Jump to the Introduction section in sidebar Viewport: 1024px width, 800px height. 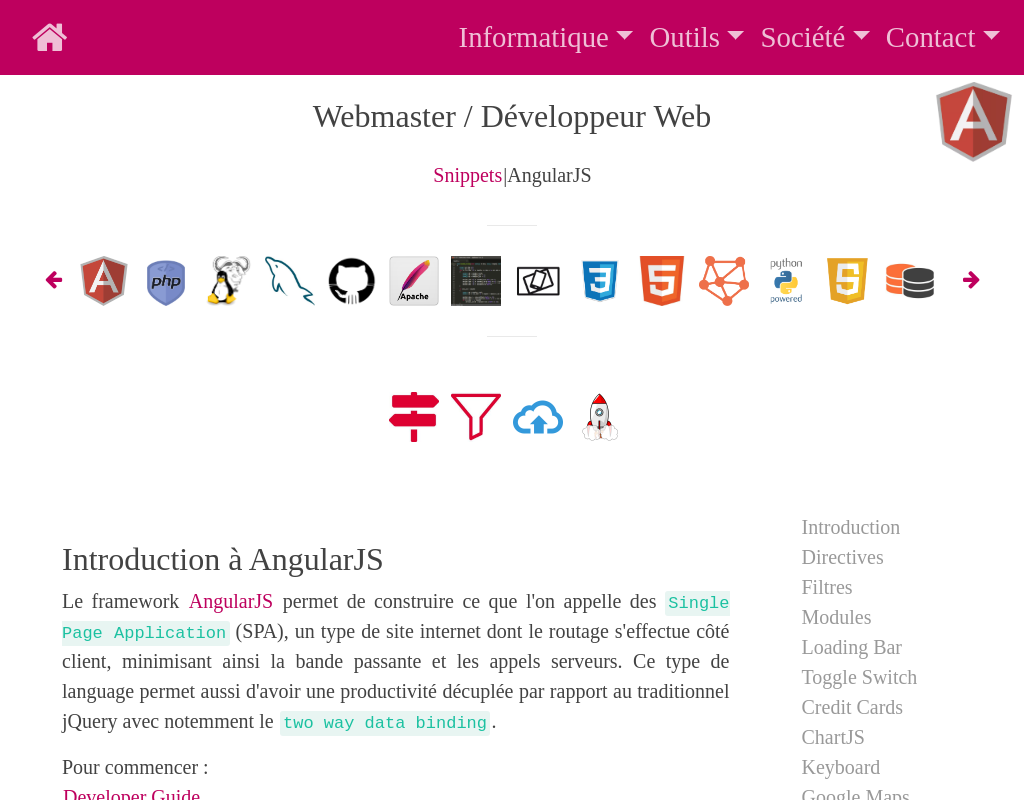coord(850,528)
